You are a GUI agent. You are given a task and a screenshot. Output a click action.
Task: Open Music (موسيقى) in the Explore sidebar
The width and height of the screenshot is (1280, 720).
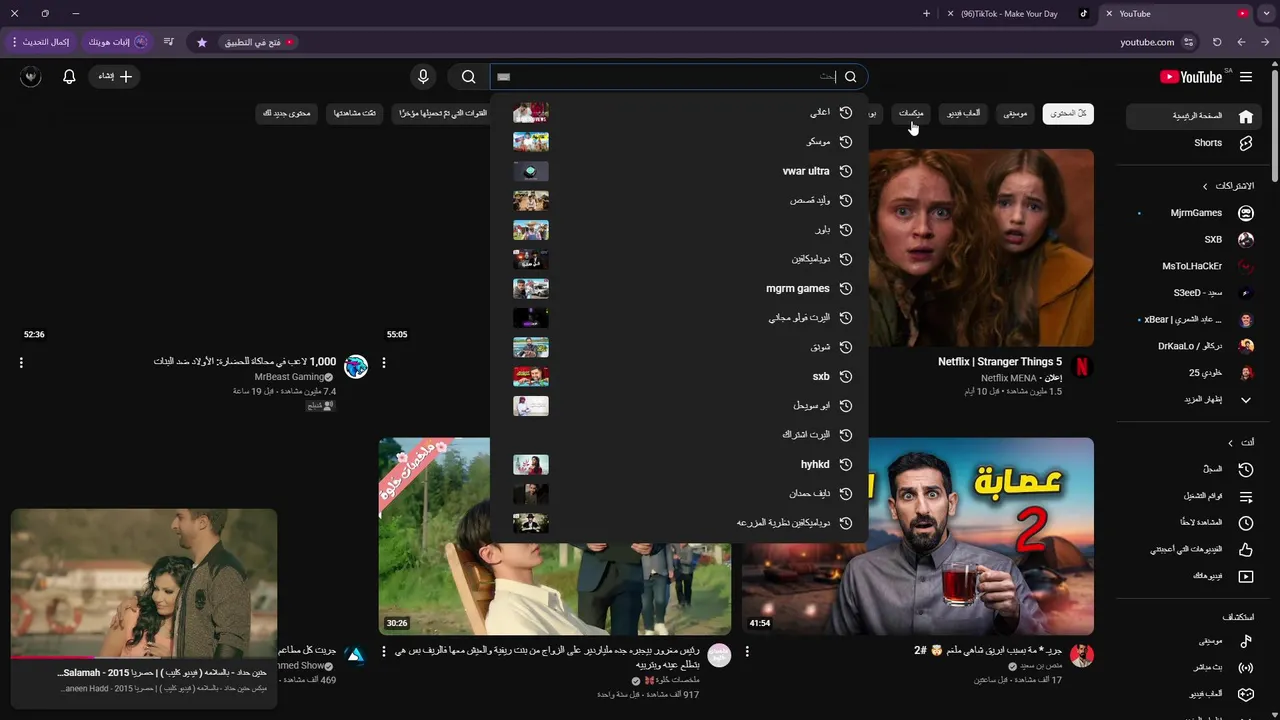click(1194, 641)
